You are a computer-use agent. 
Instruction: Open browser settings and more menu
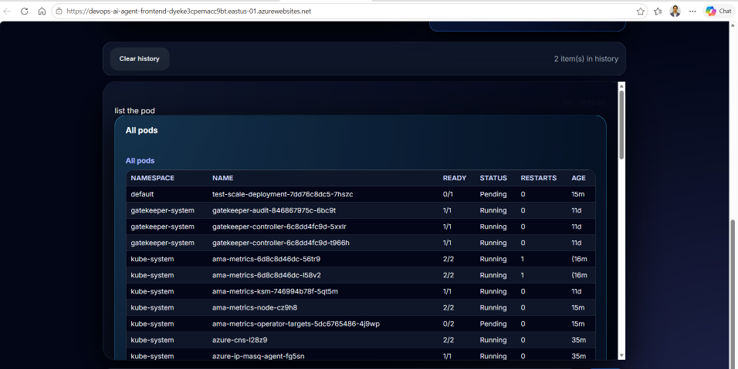click(692, 11)
